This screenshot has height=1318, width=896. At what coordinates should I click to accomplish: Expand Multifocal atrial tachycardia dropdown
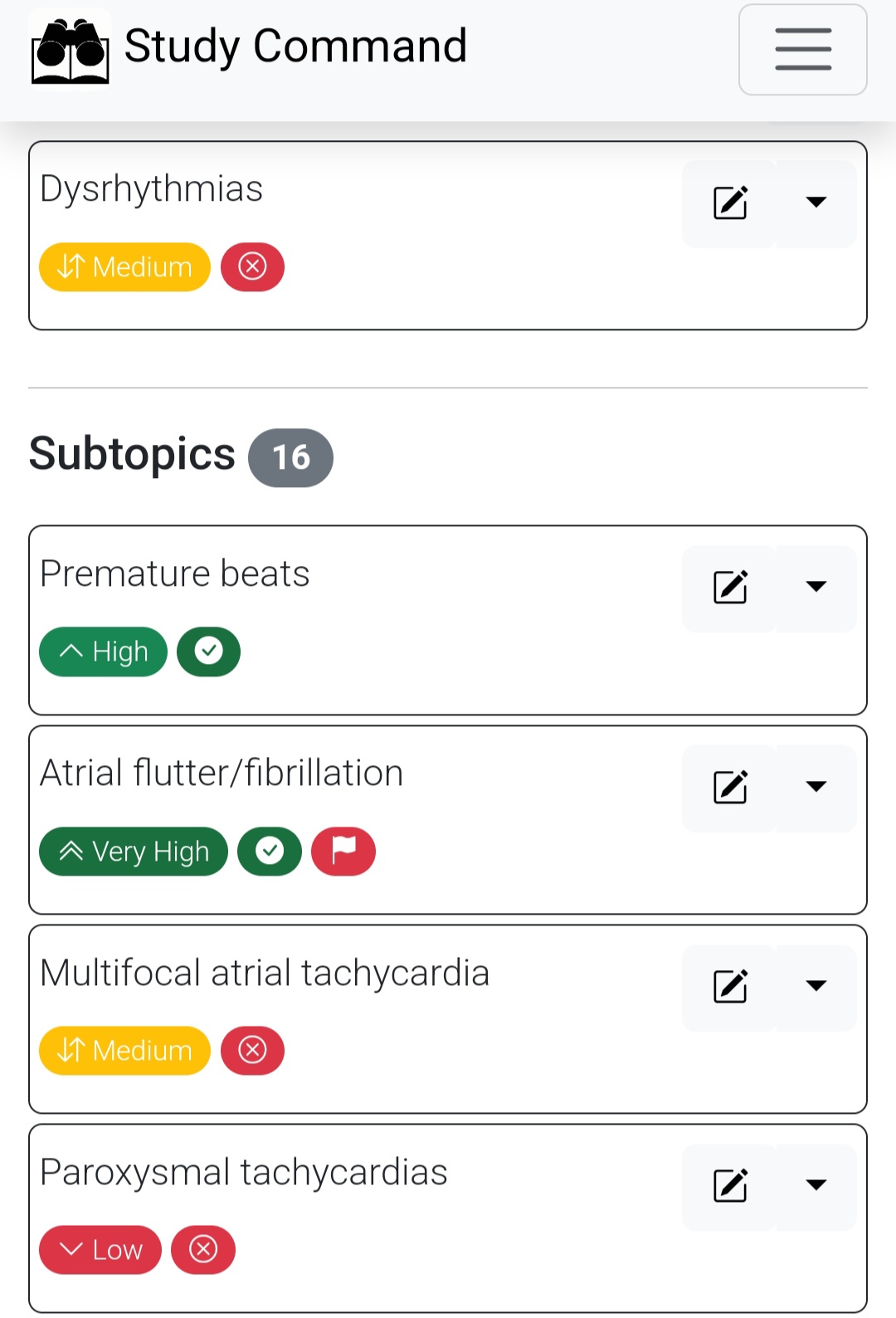point(816,986)
